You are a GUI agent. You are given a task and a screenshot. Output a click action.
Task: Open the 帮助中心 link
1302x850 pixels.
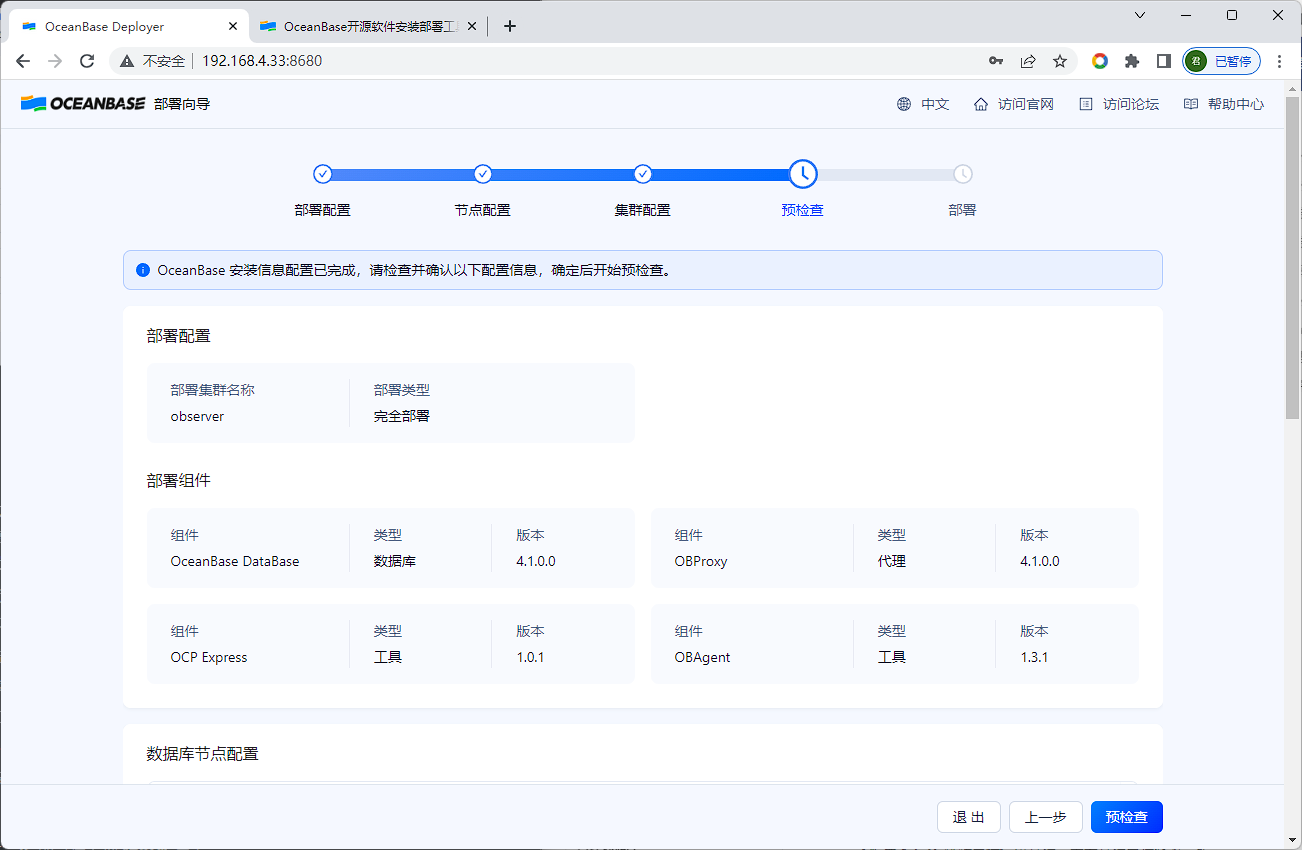click(x=1236, y=104)
